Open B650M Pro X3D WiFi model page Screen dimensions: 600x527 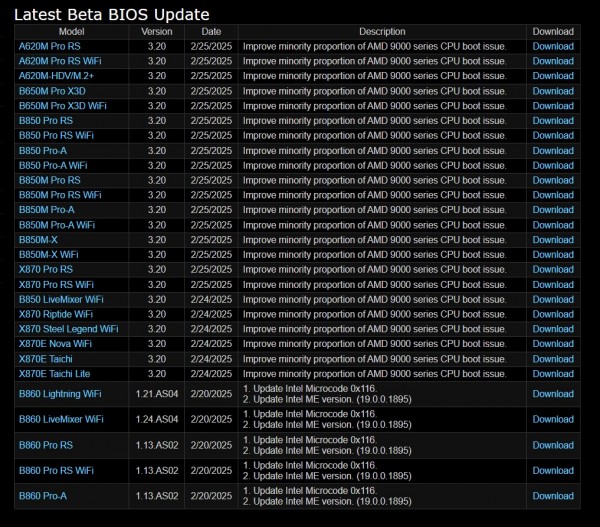click(x=61, y=106)
